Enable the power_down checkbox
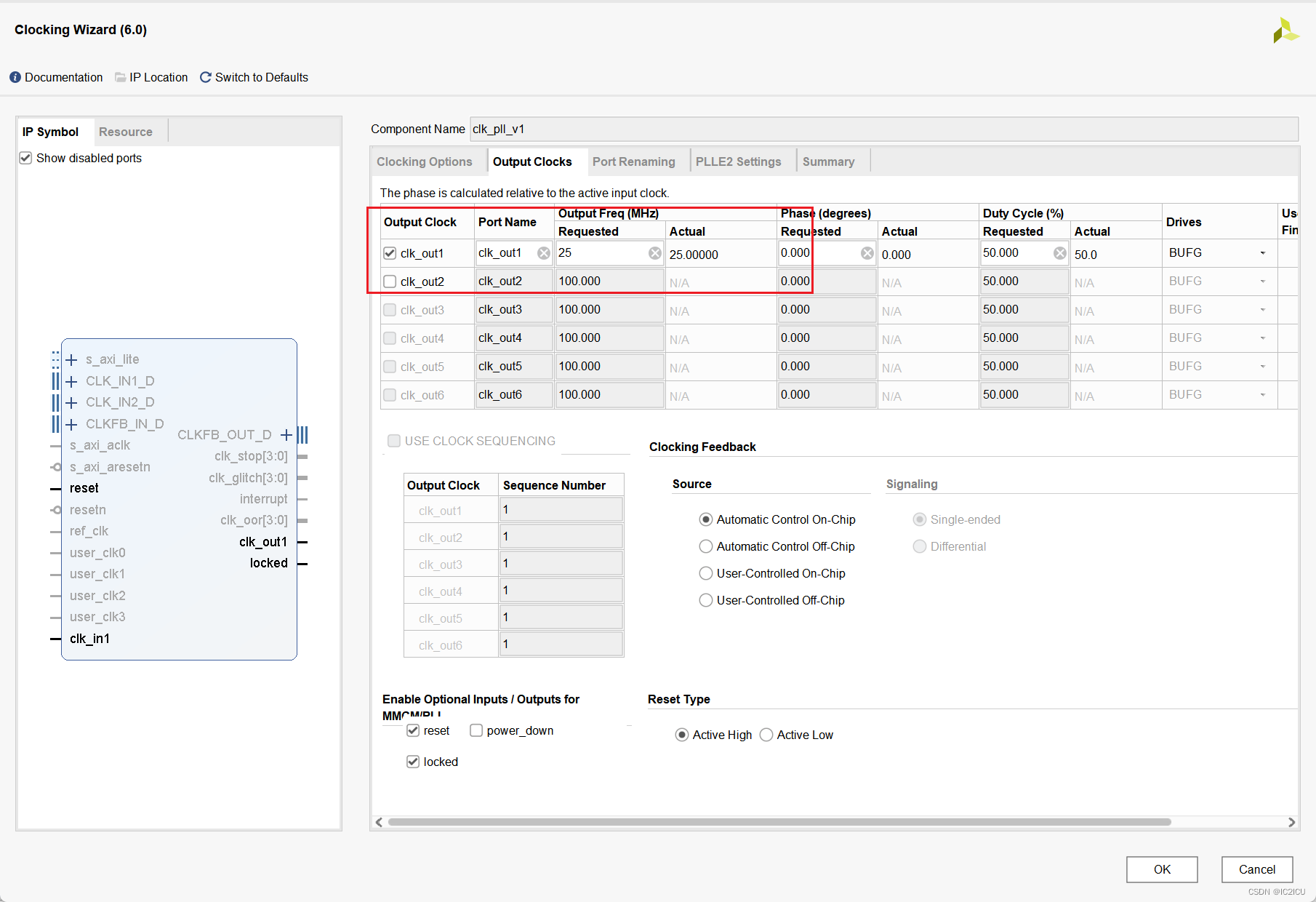The height and width of the screenshot is (902, 1316). 476,730
